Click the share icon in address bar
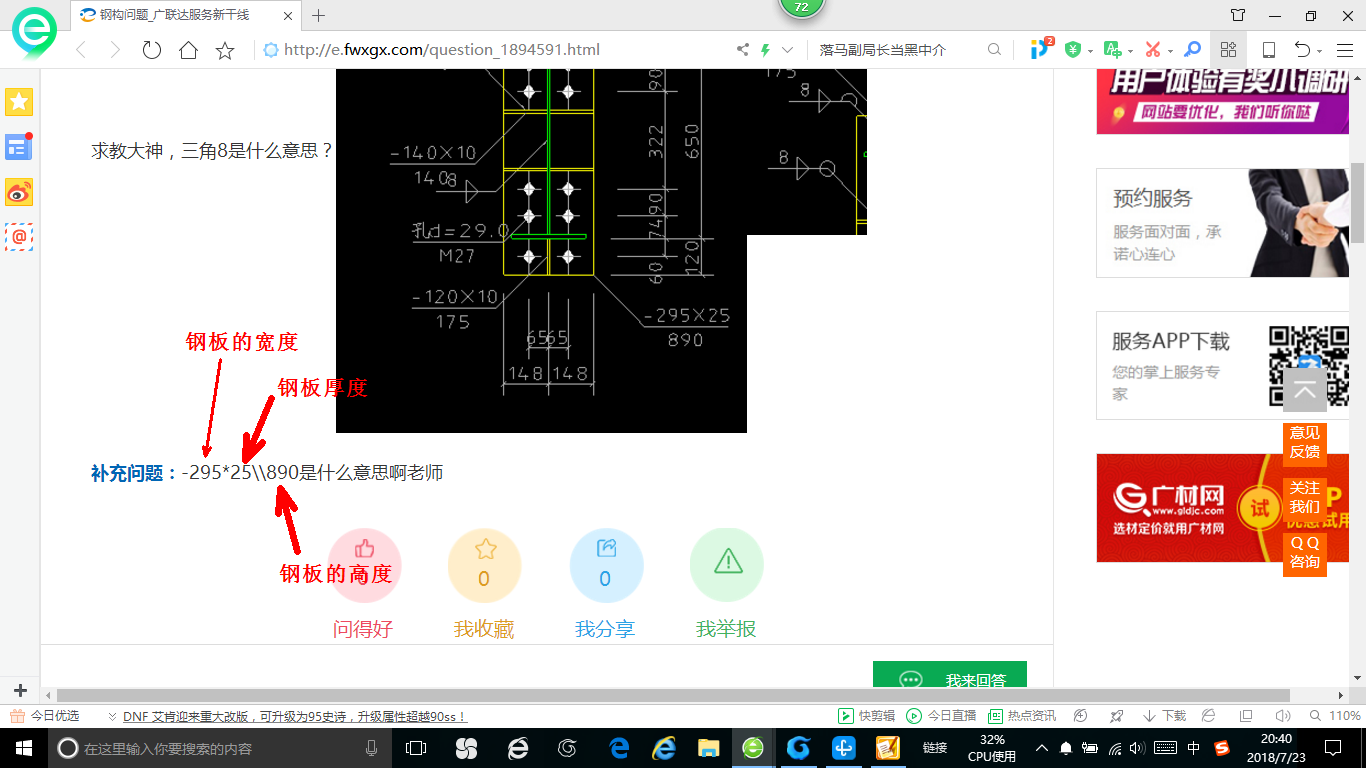Viewport: 1366px width, 768px height. coord(743,49)
